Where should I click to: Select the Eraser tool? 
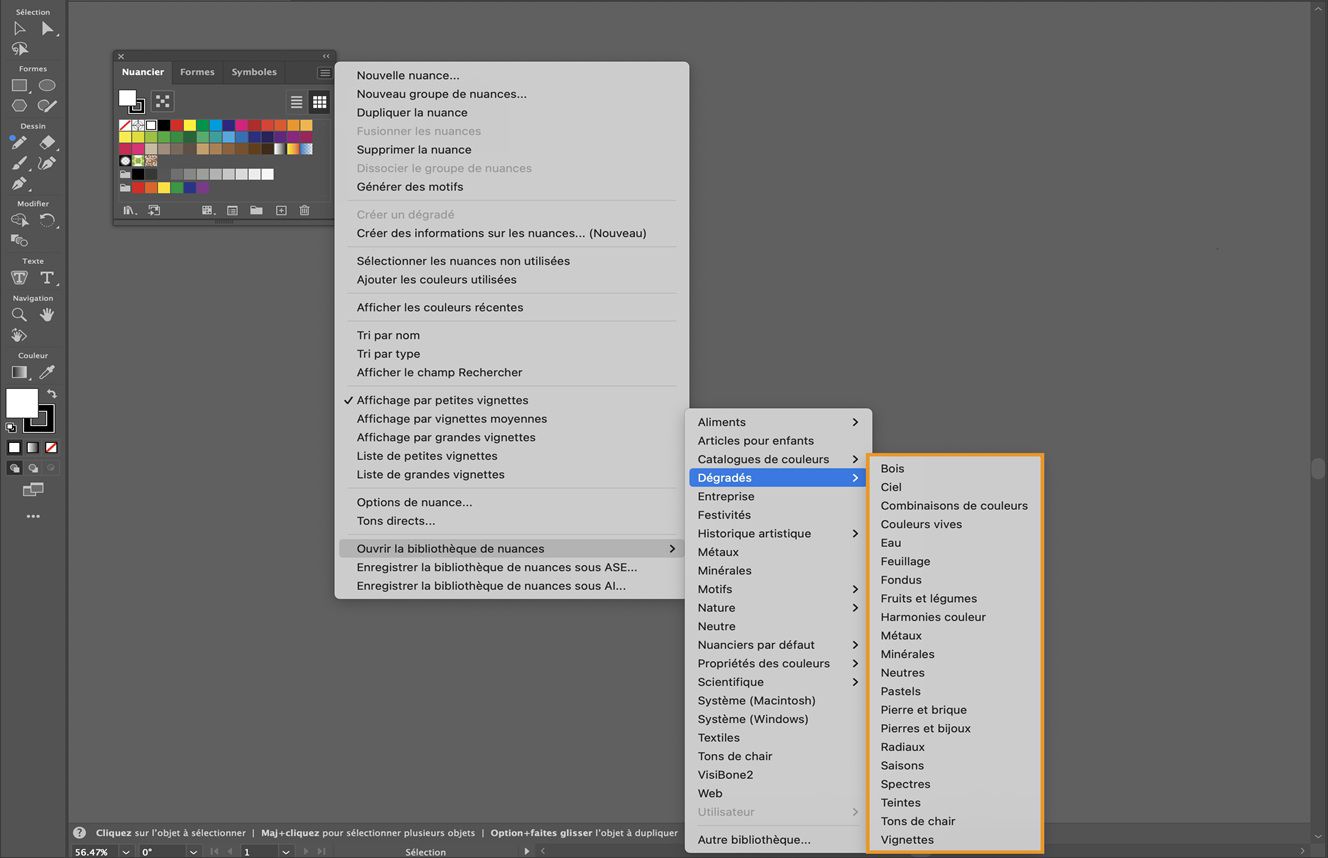tap(47, 143)
